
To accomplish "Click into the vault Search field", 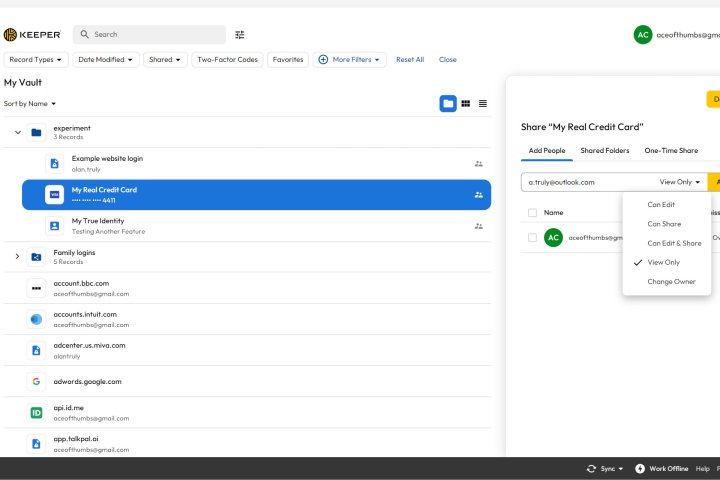I will point(155,35).
